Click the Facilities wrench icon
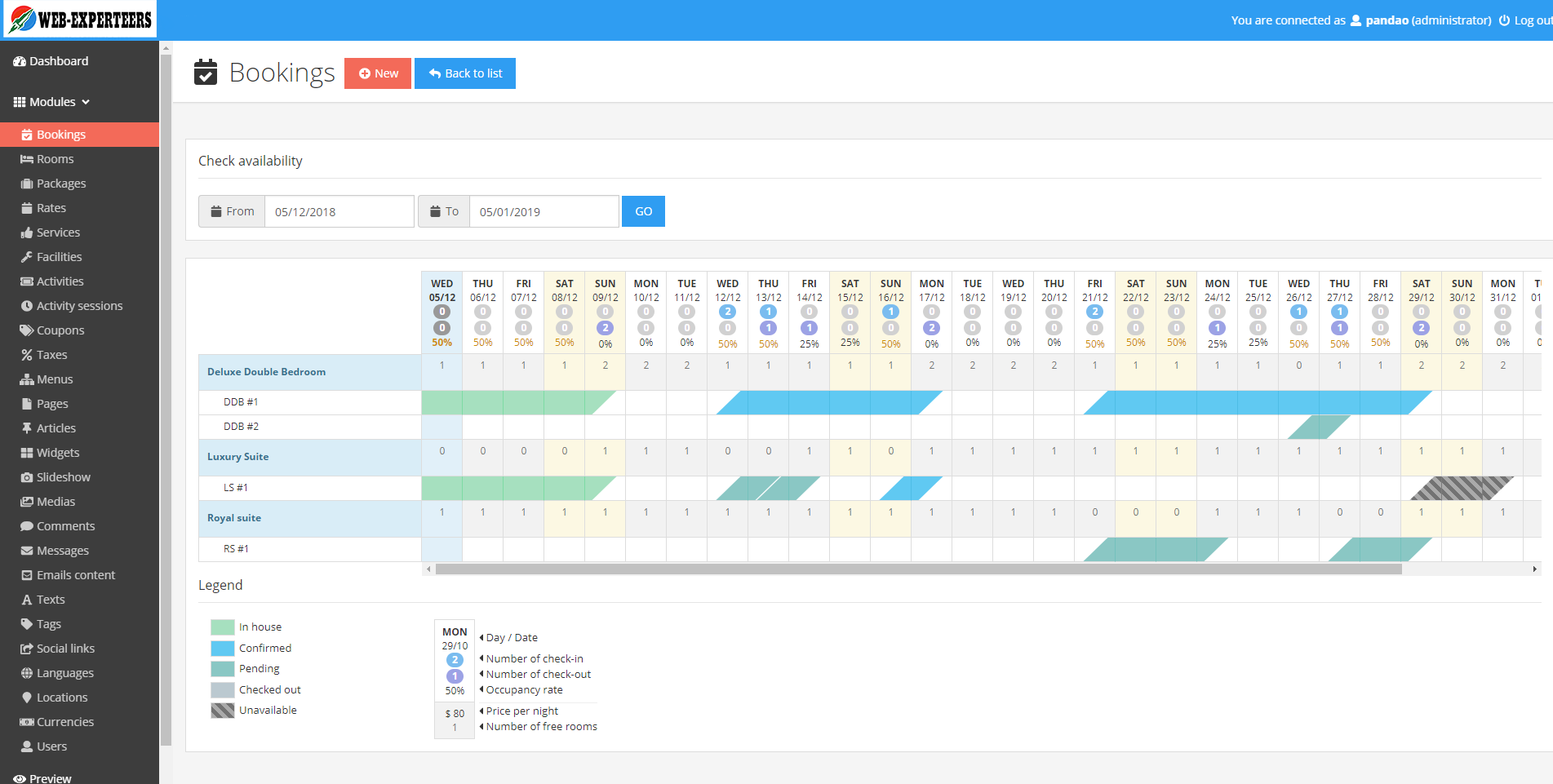The width and height of the screenshot is (1553, 784). 27,257
